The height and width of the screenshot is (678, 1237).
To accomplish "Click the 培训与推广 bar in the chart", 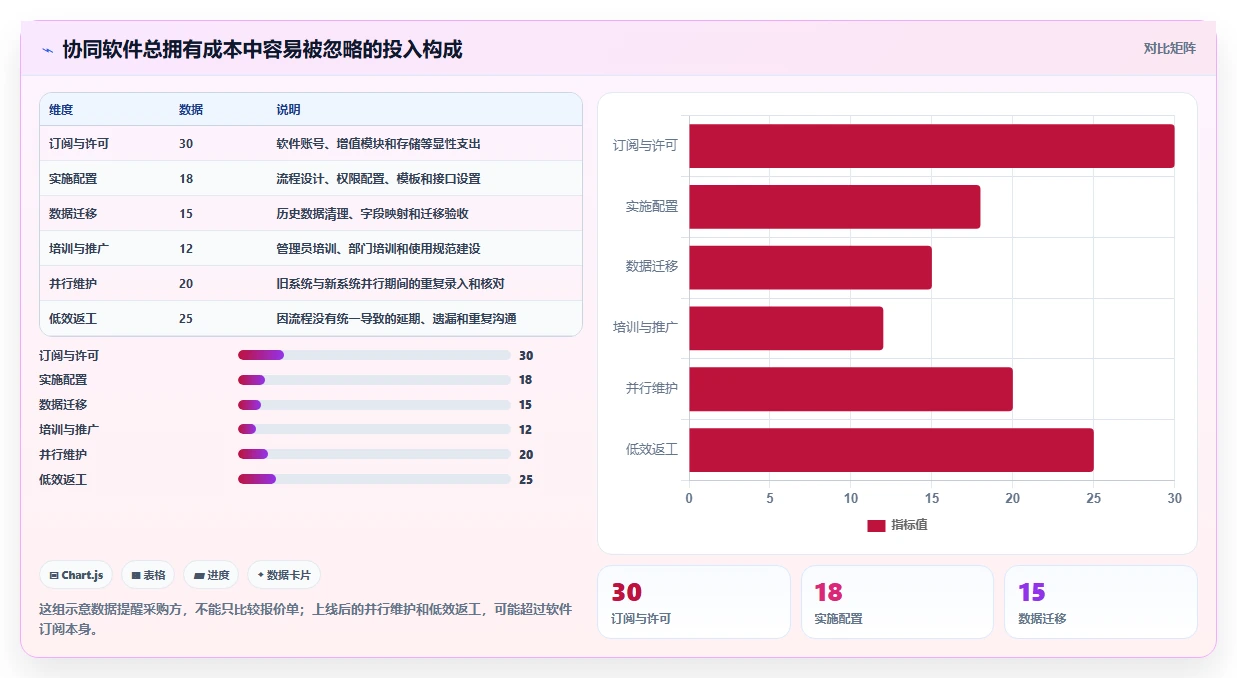I will point(786,328).
